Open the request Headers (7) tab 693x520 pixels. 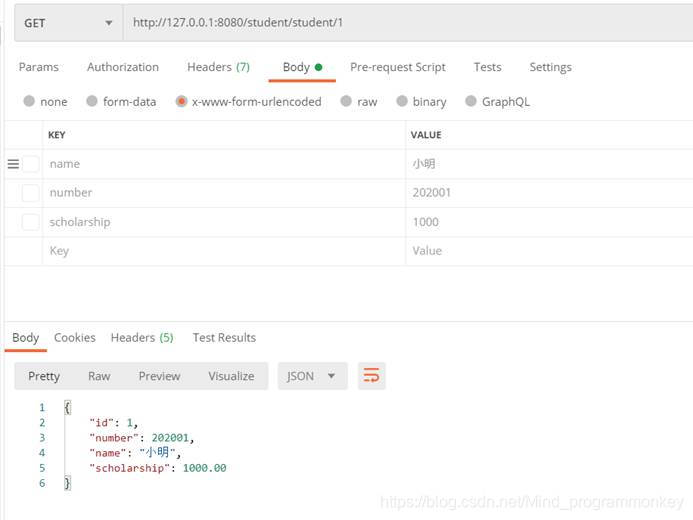[218, 67]
